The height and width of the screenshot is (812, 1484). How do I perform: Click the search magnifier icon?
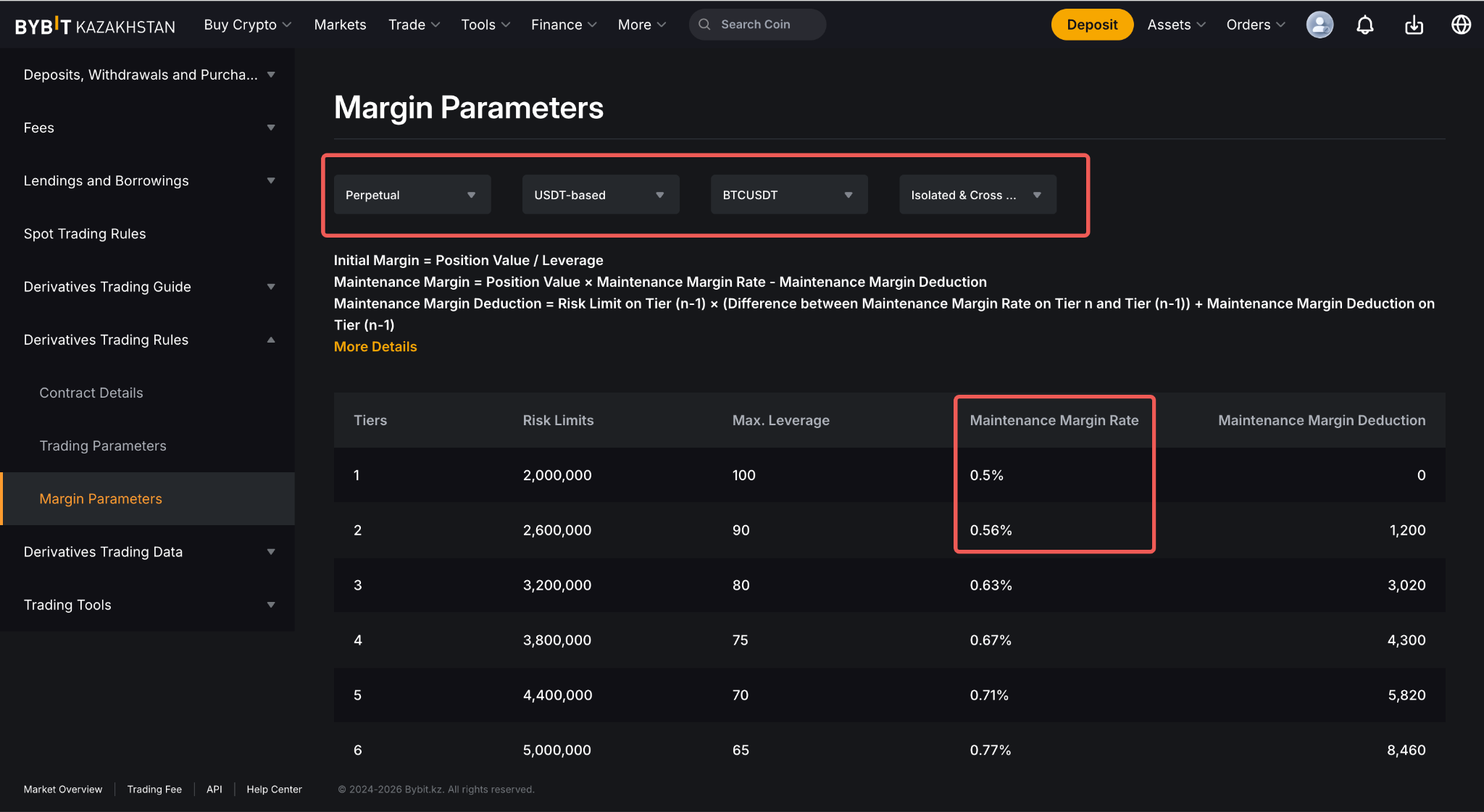coord(704,25)
